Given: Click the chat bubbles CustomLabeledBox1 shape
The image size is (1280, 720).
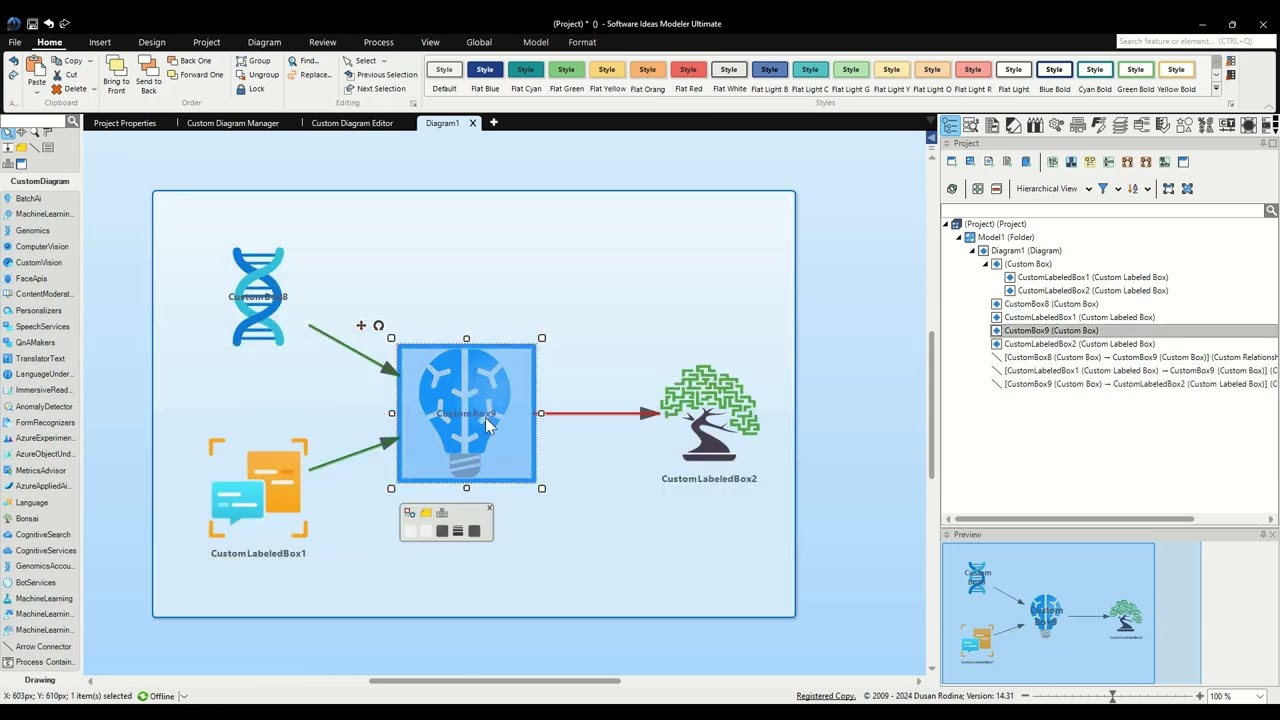Looking at the screenshot, I should pyautogui.click(x=258, y=489).
